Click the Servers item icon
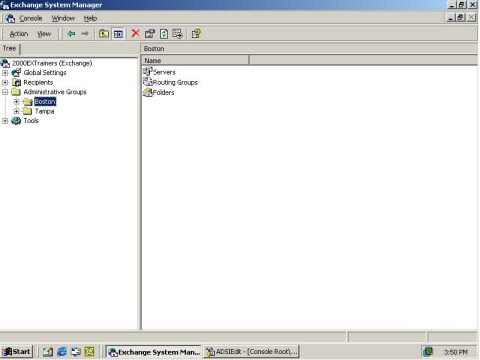This screenshot has width=480, height=360. (x=148, y=72)
